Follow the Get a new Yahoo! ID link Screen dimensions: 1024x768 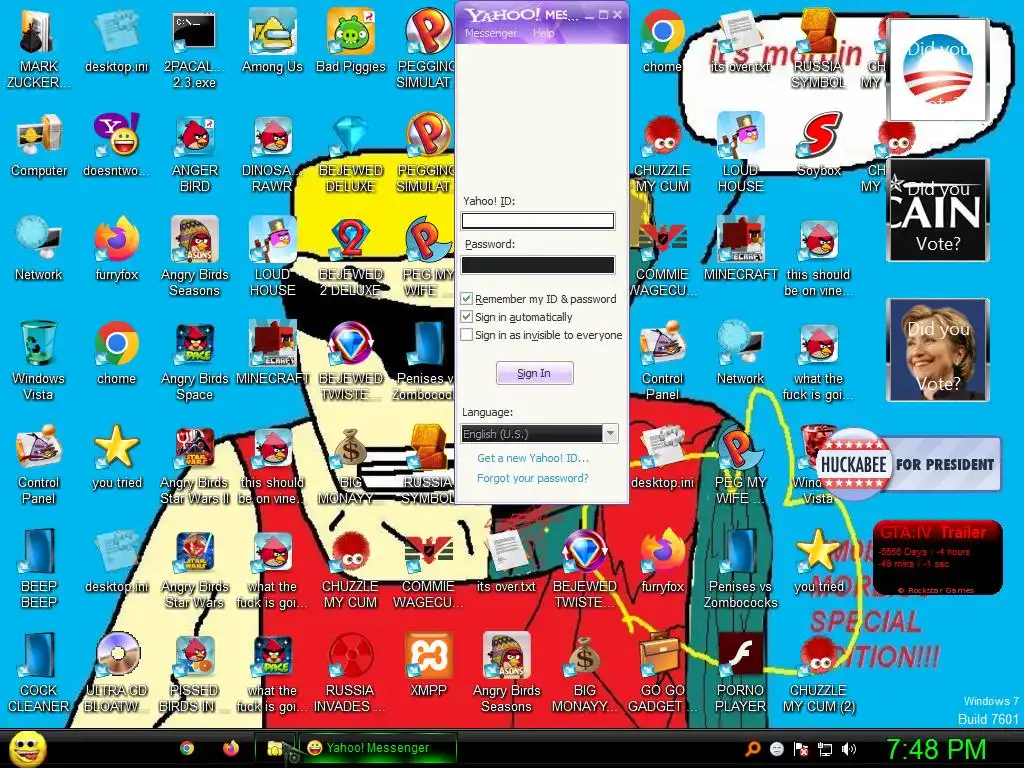coord(533,458)
